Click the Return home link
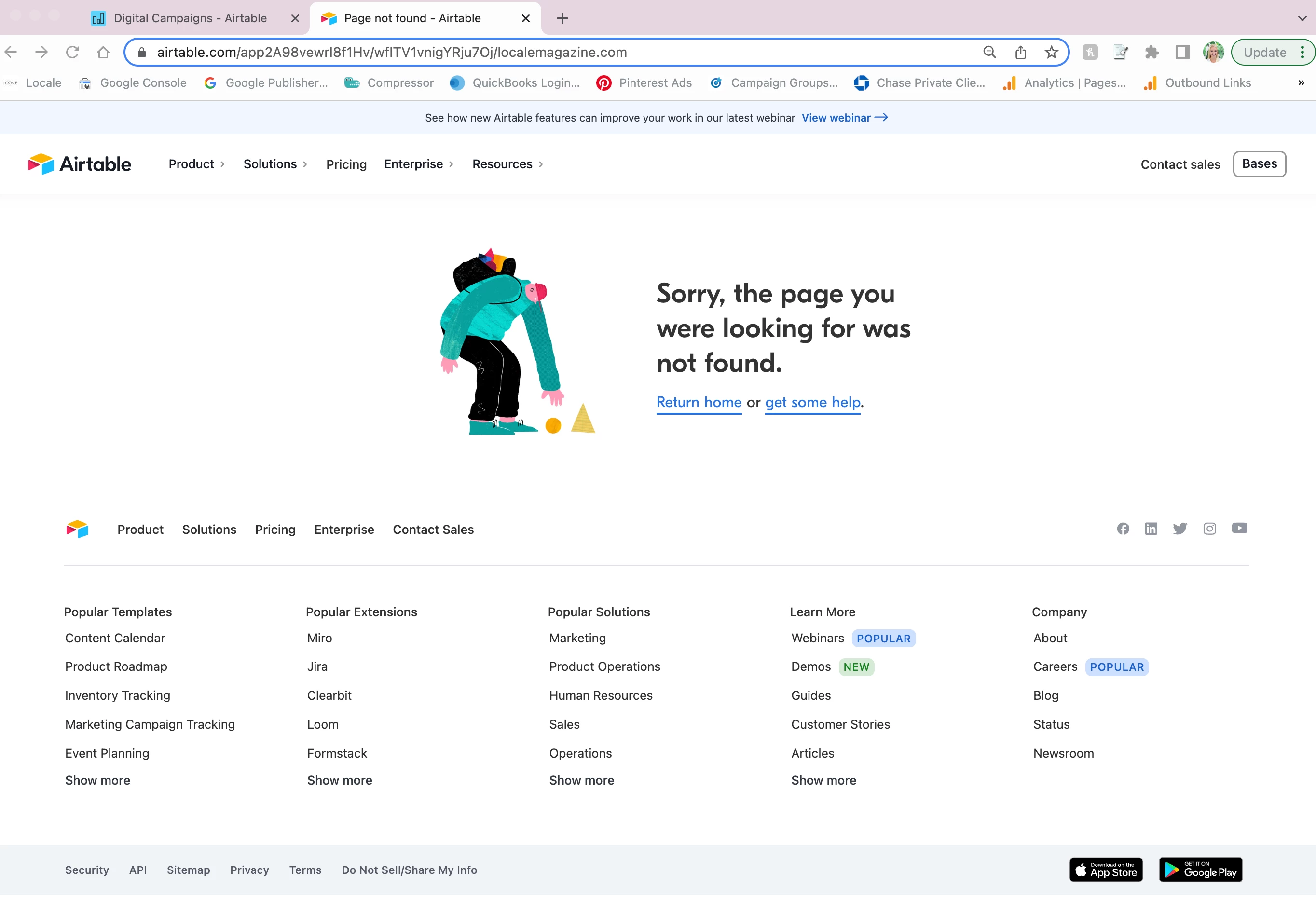 [699, 402]
